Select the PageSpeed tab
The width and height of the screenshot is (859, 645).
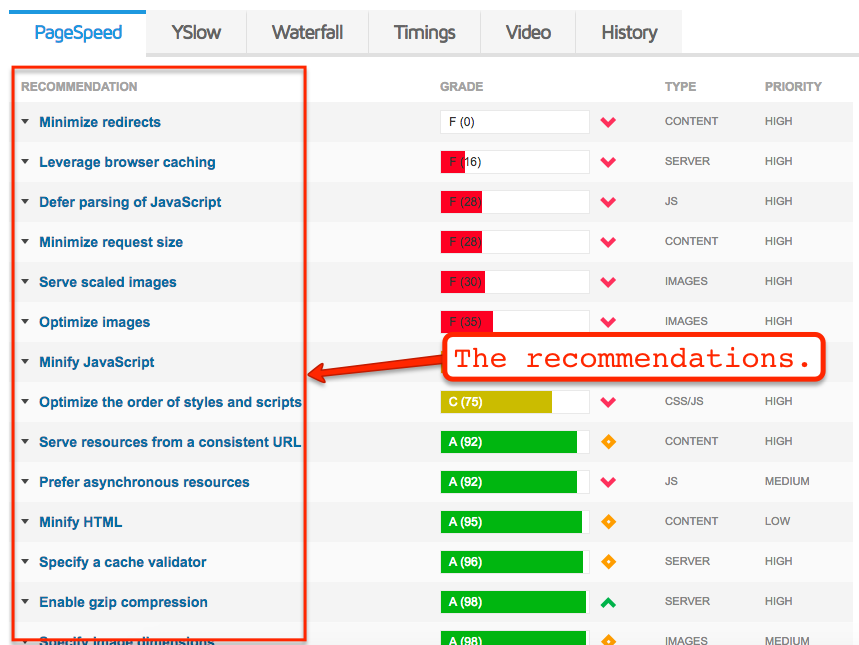tap(78, 32)
